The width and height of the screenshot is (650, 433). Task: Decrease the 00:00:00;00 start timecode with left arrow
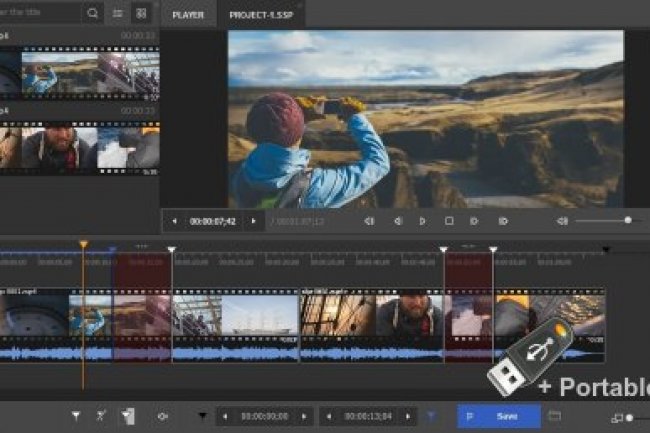226,416
